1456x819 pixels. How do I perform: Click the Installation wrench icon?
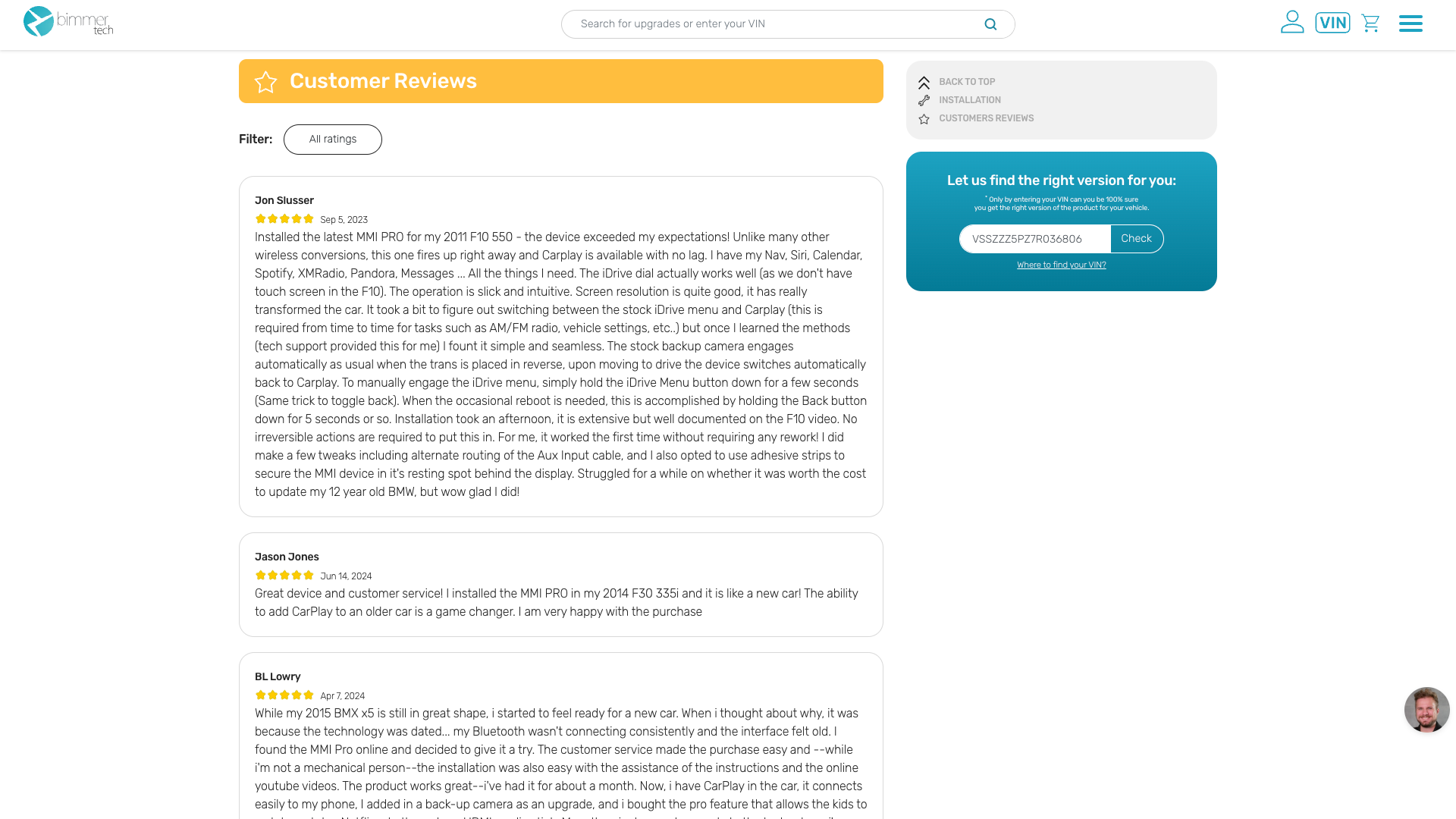(x=924, y=101)
